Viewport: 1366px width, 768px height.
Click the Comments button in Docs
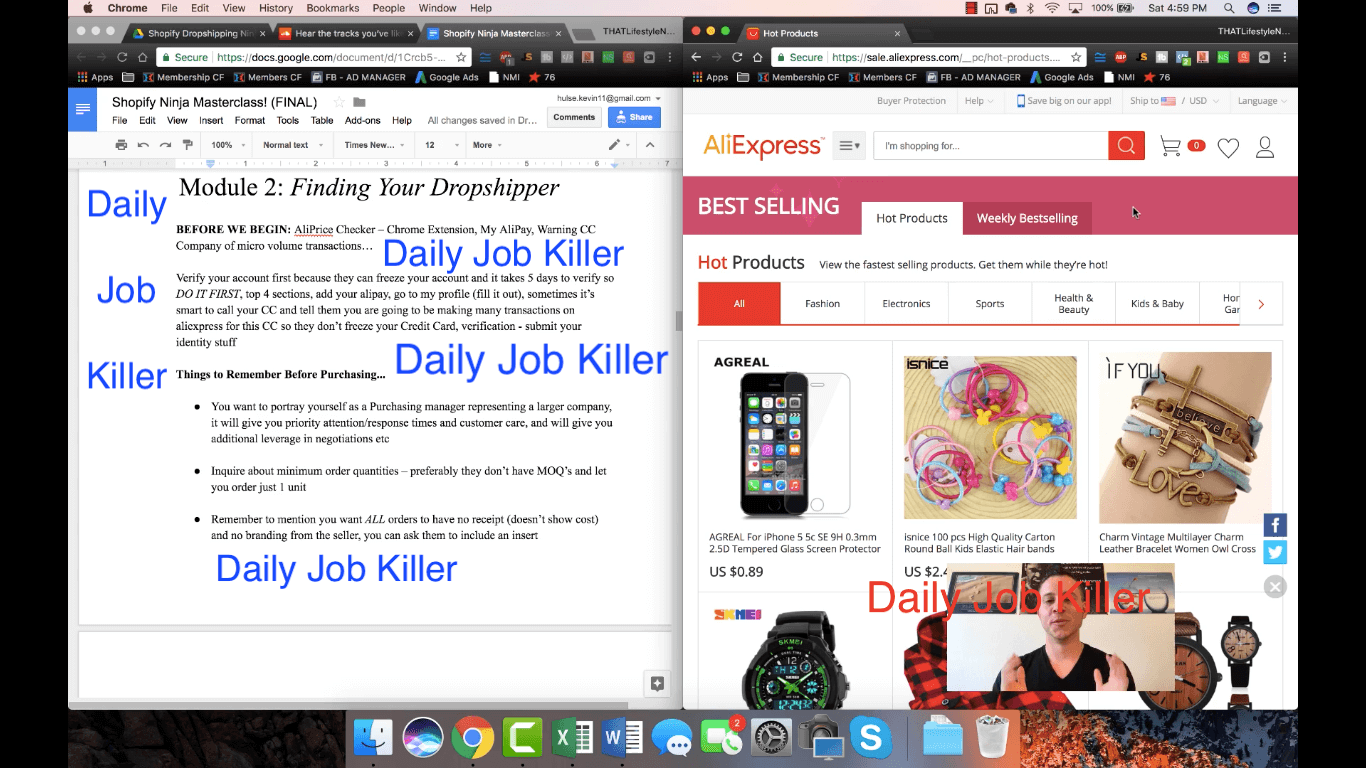[x=574, y=117]
